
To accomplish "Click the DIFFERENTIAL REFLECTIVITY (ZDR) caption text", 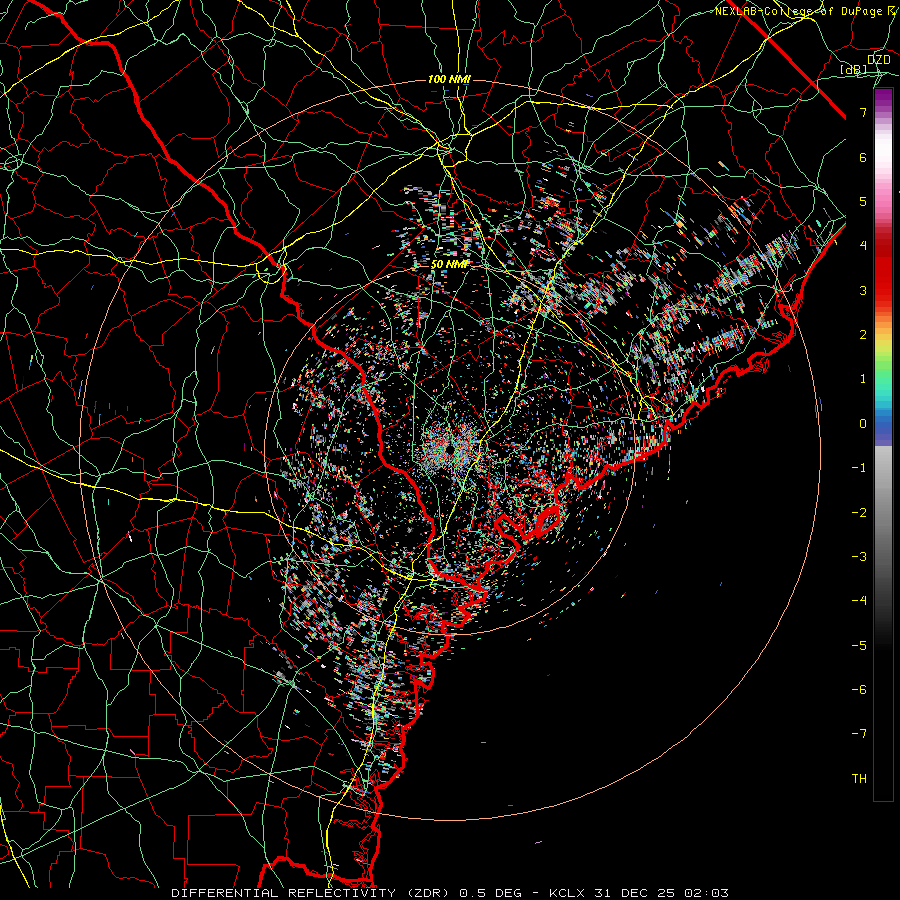I will (312, 893).
